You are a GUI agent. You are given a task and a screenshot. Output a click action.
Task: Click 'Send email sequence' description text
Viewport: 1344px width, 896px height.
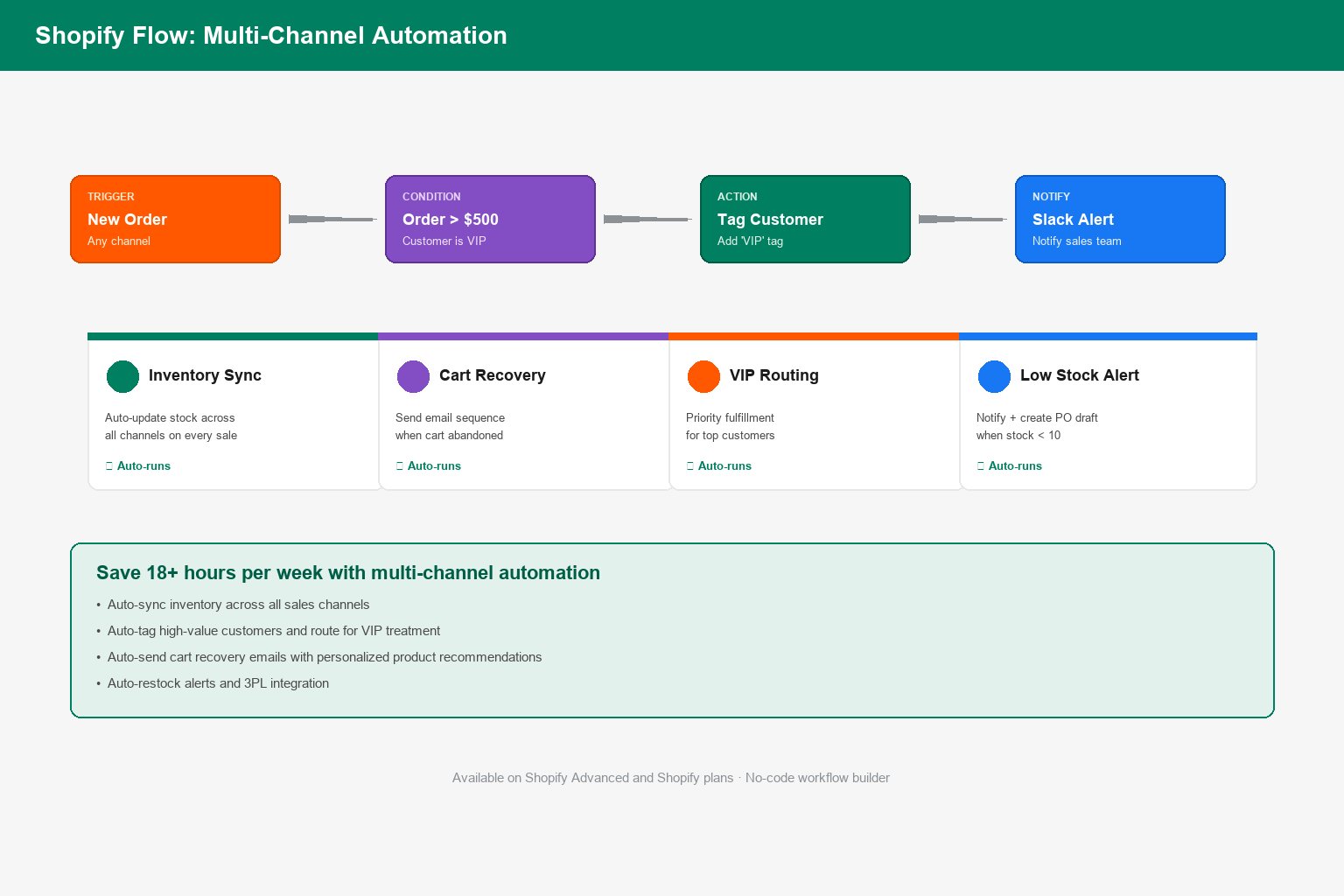click(450, 417)
